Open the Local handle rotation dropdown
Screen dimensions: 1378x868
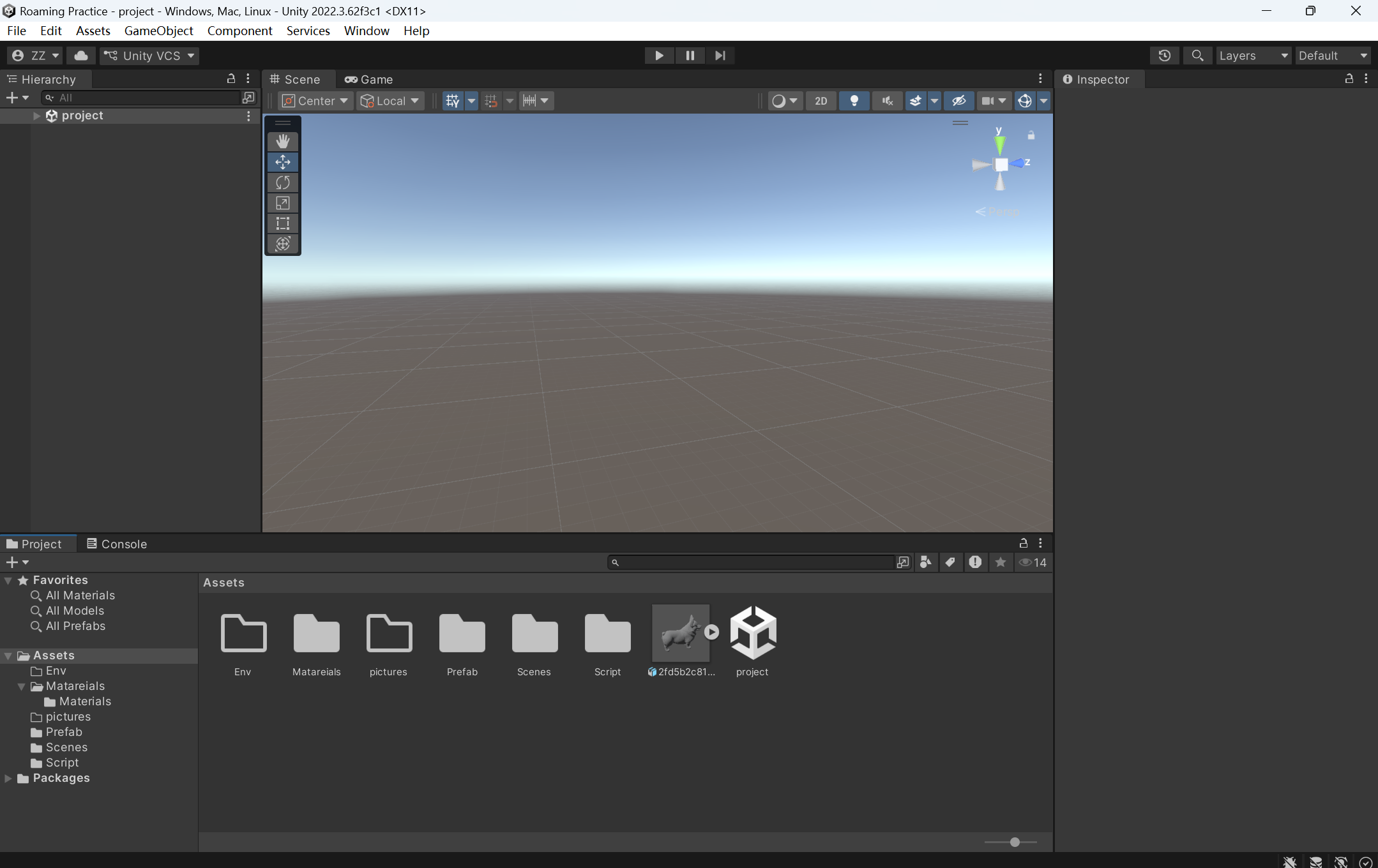[390, 101]
